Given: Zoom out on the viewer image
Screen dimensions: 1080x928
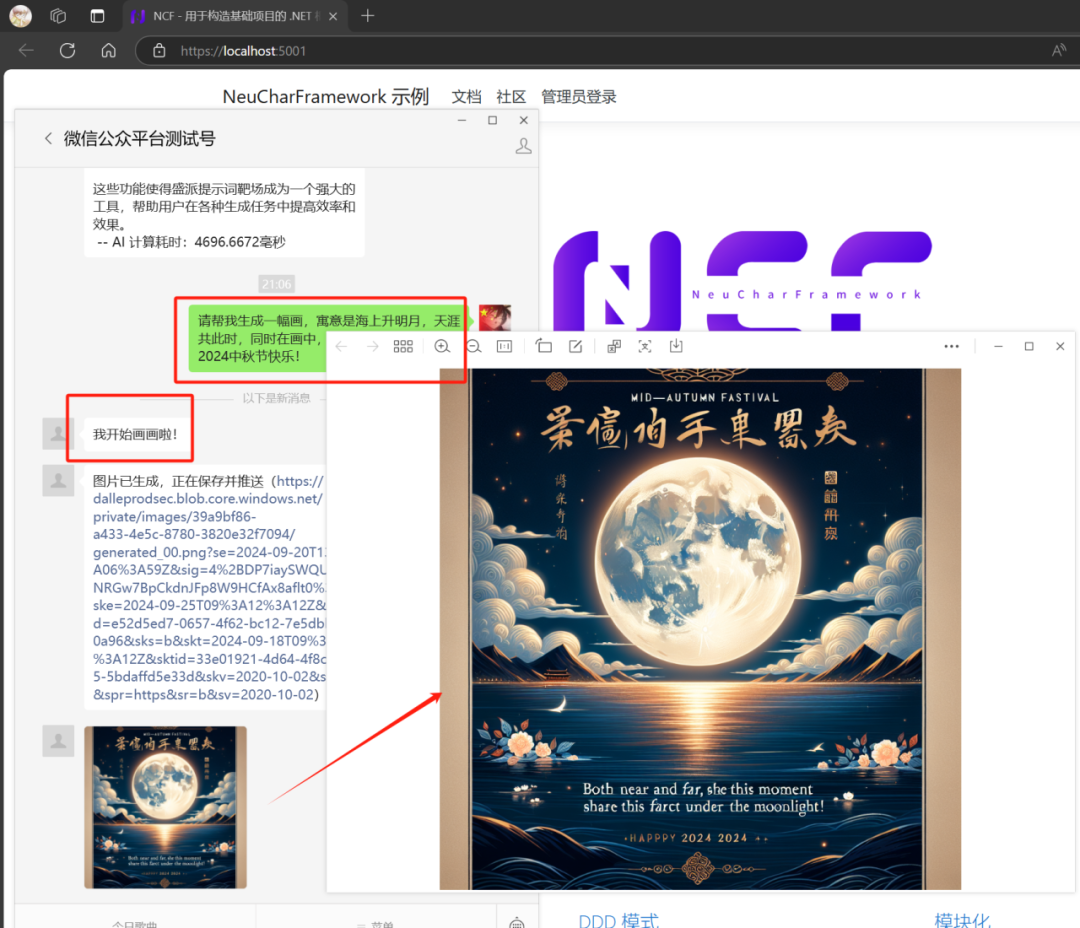Looking at the screenshot, I should coord(474,346).
